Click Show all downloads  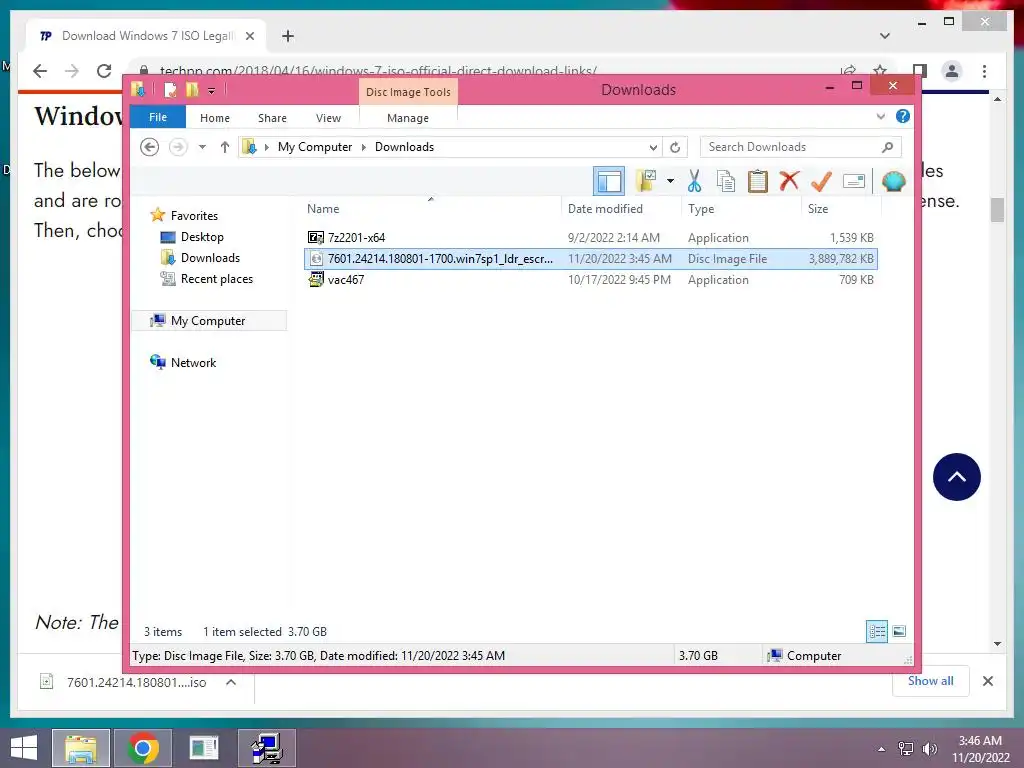[x=930, y=681]
